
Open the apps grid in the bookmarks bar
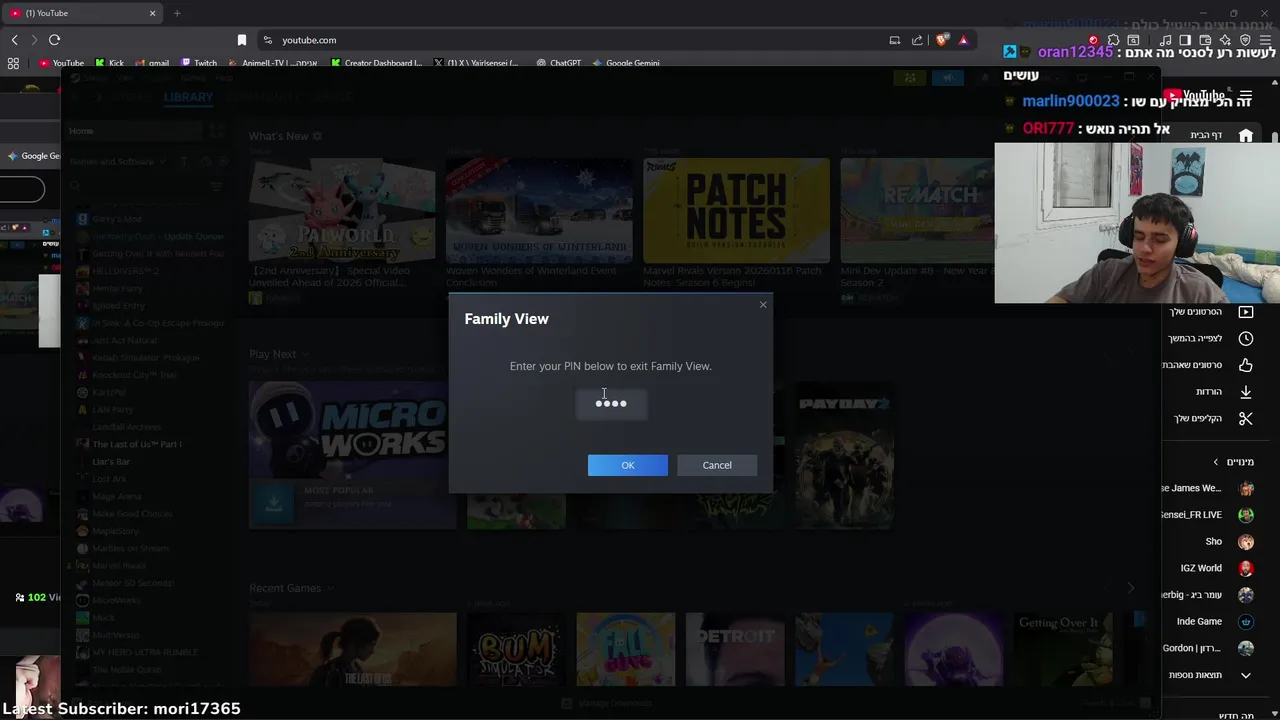(x=13, y=63)
